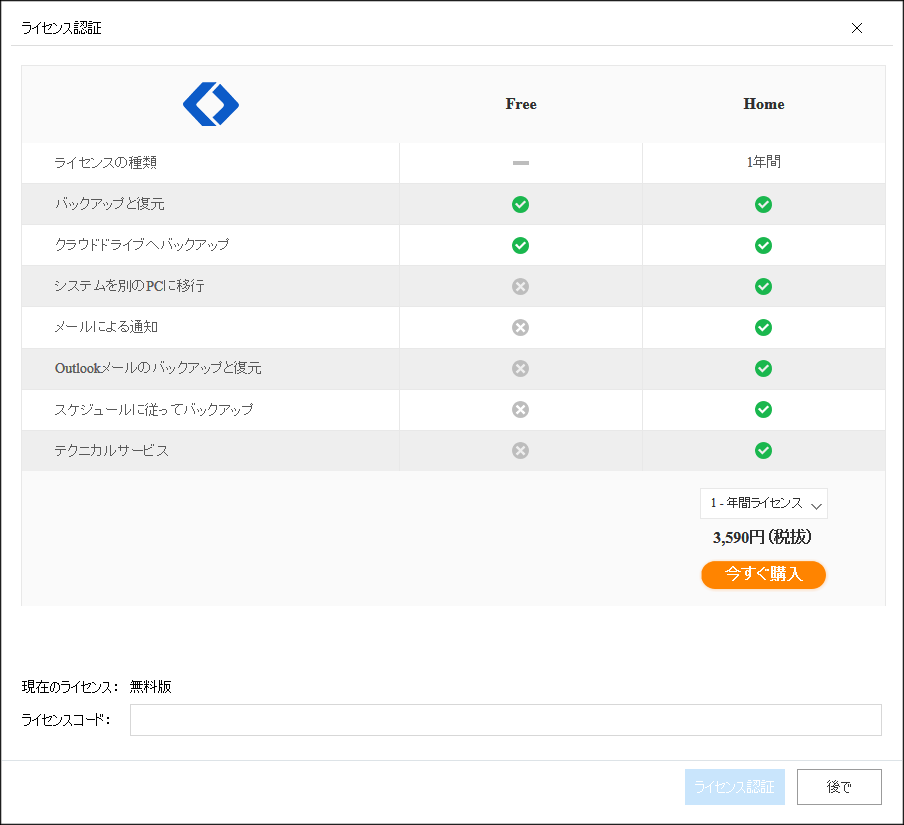Click Home column checkmark for テクニカルサービス
The height and width of the screenshot is (825, 904).
pos(763,450)
